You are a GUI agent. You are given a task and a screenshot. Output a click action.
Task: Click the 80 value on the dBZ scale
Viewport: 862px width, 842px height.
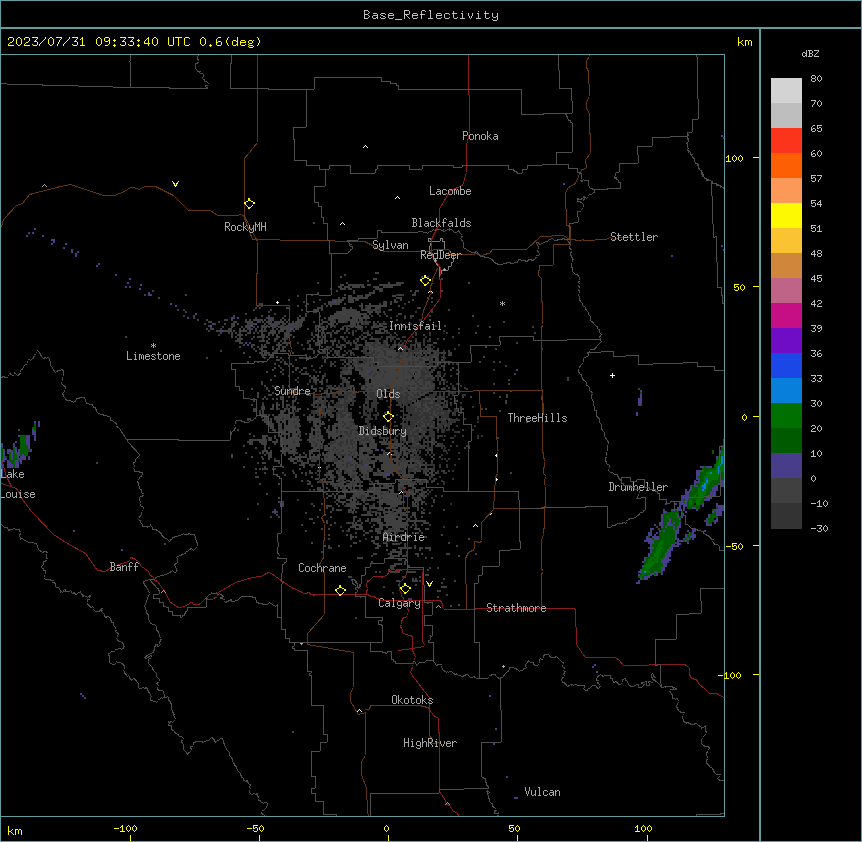coord(816,79)
